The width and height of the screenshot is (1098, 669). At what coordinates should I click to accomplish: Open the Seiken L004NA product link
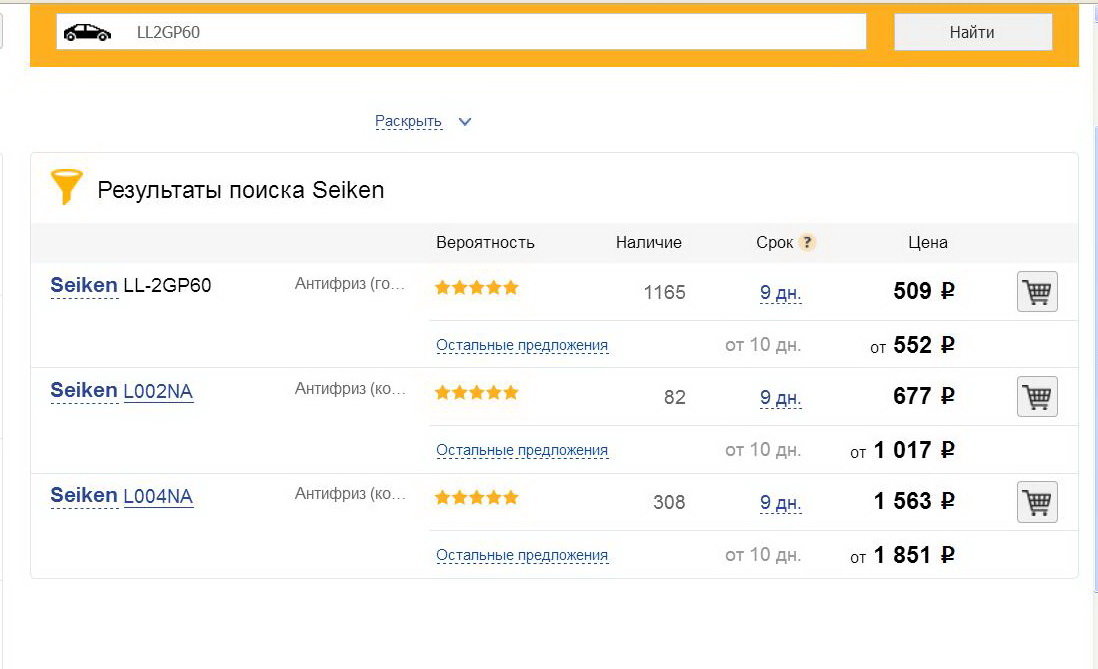tap(158, 496)
